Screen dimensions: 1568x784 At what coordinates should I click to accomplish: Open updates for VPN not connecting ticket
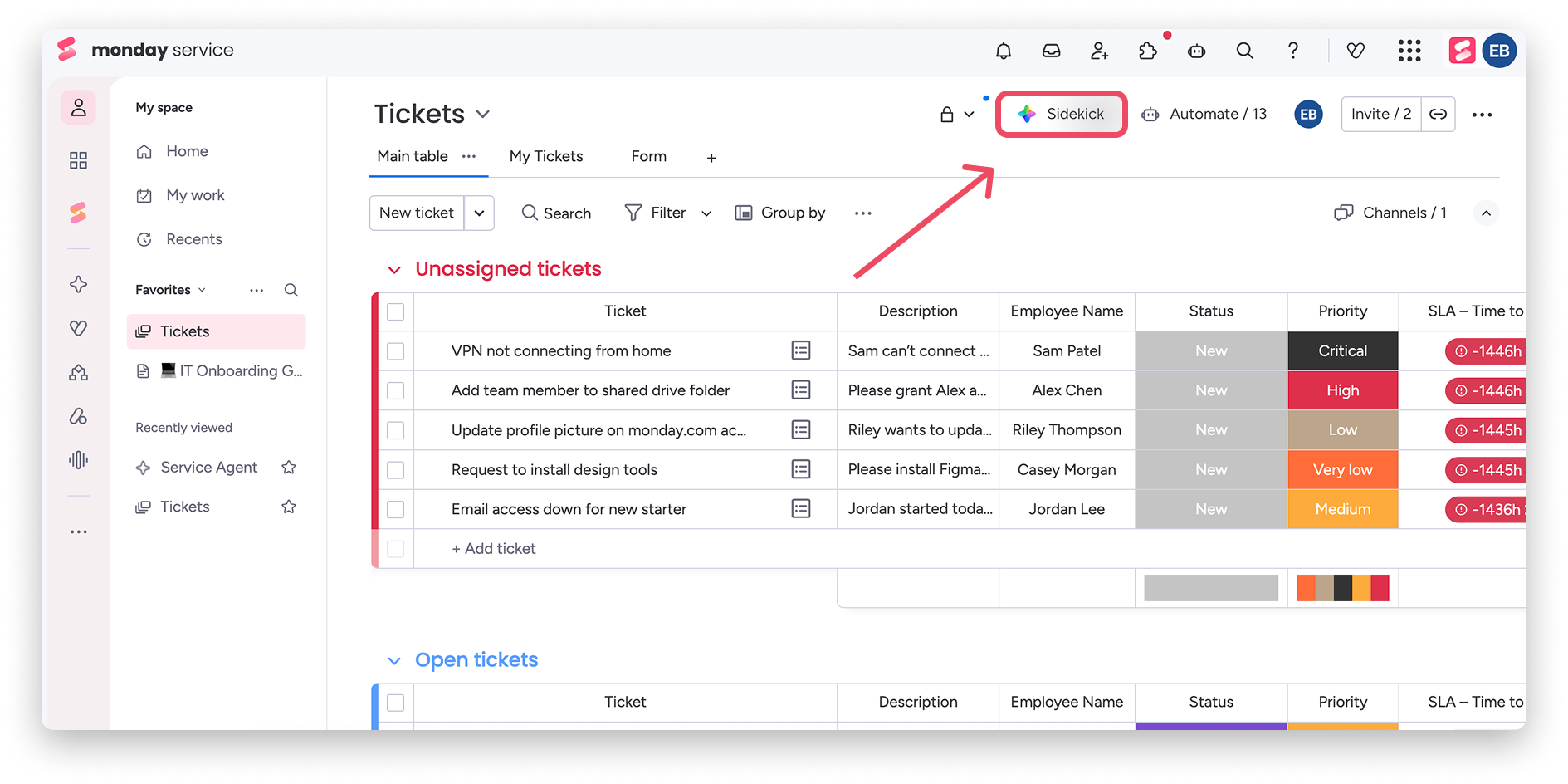coord(801,350)
